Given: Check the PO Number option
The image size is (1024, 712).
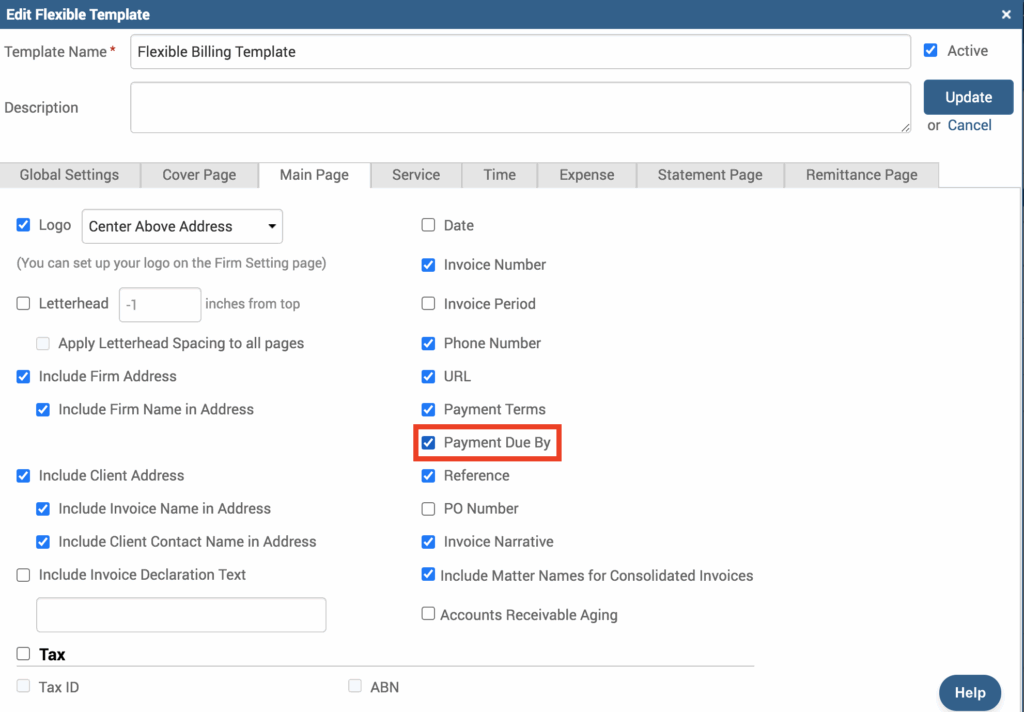Looking at the screenshot, I should [x=428, y=508].
